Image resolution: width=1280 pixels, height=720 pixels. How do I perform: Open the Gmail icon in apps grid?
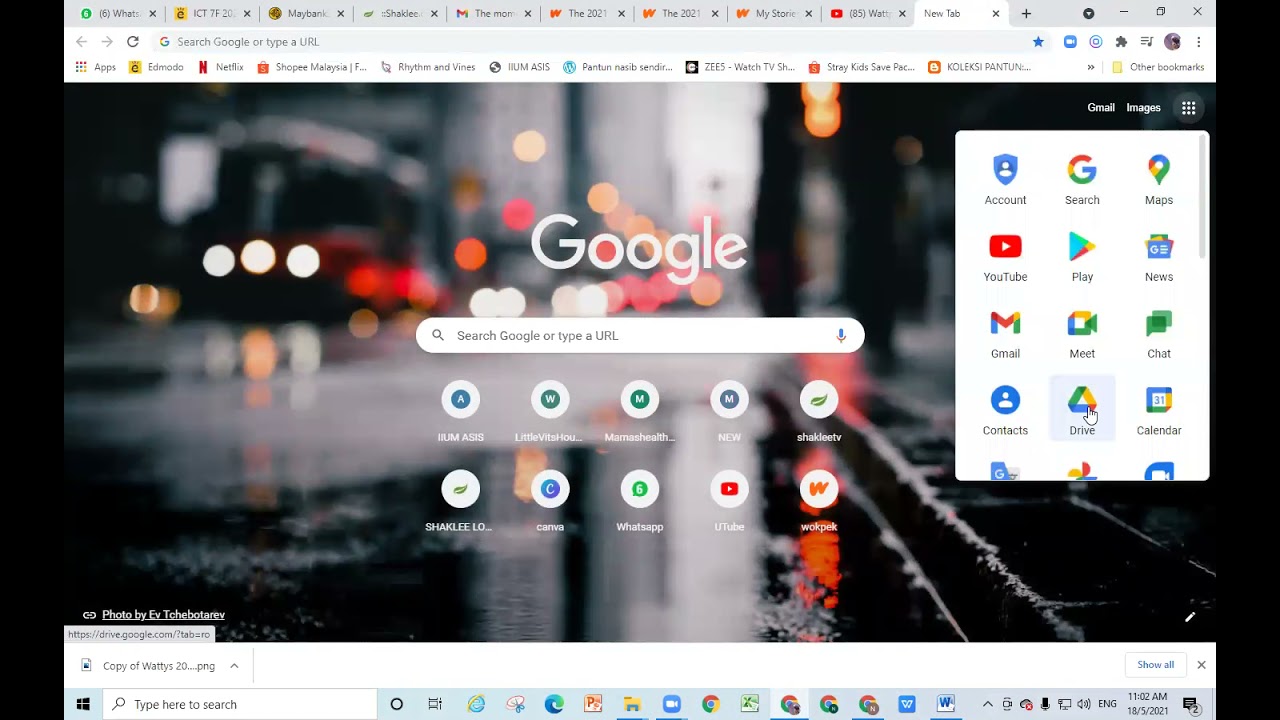1005,334
